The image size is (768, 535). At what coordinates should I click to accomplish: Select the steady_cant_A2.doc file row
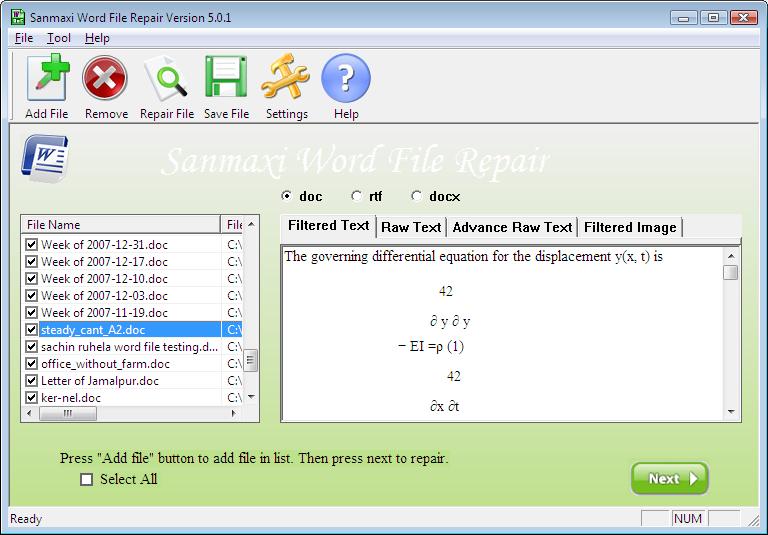click(x=130, y=329)
